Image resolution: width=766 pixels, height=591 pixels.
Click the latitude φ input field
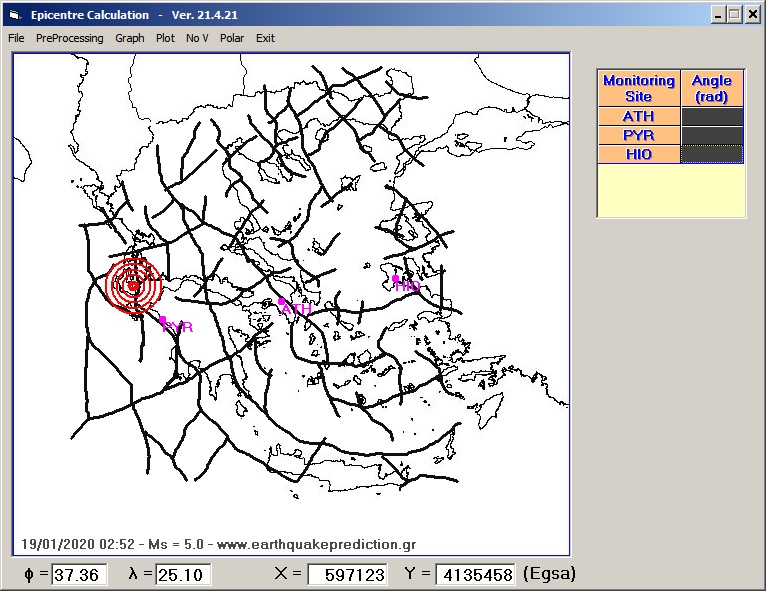click(80, 575)
